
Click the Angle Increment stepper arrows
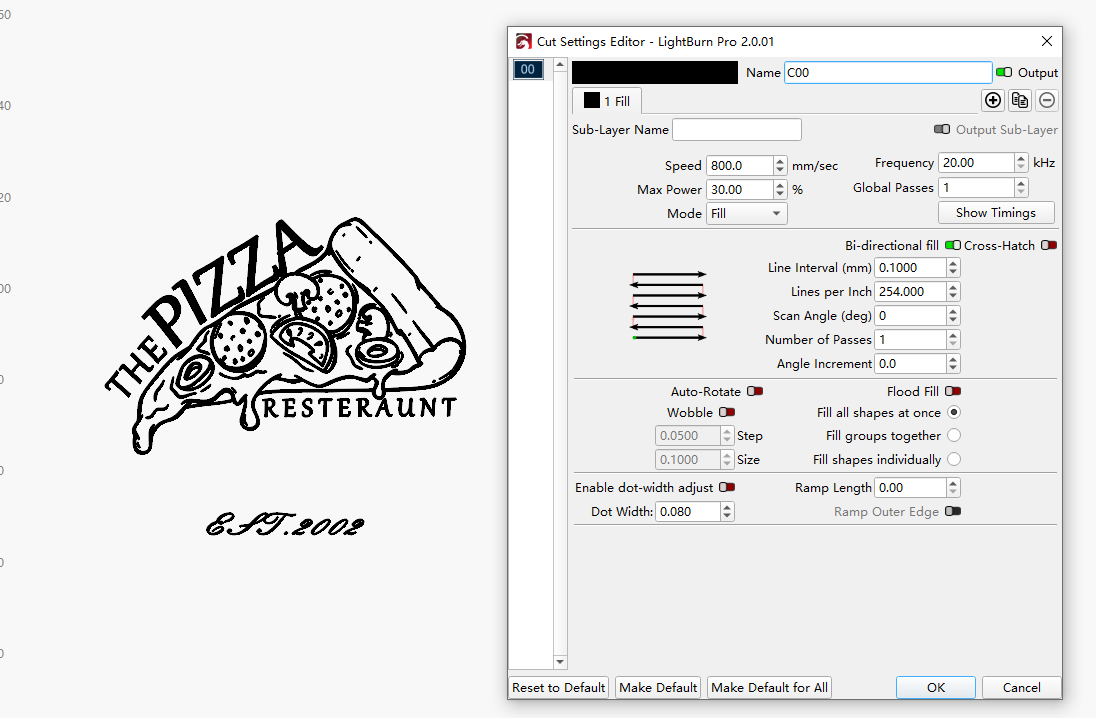953,364
